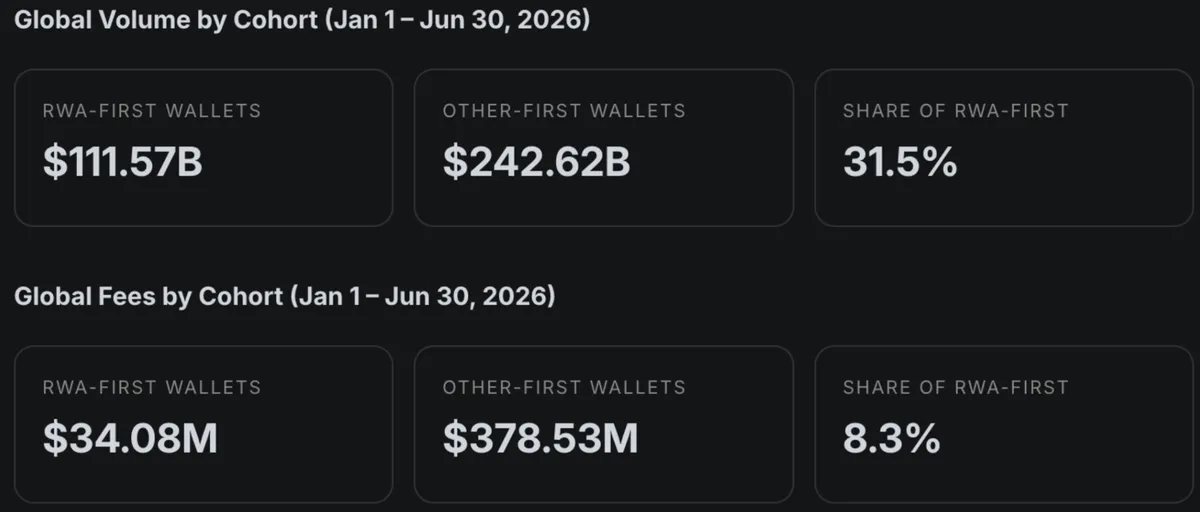Click the RWA-First Wallets fees card
This screenshot has height=512, width=1200.
click(x=204, y=425)
